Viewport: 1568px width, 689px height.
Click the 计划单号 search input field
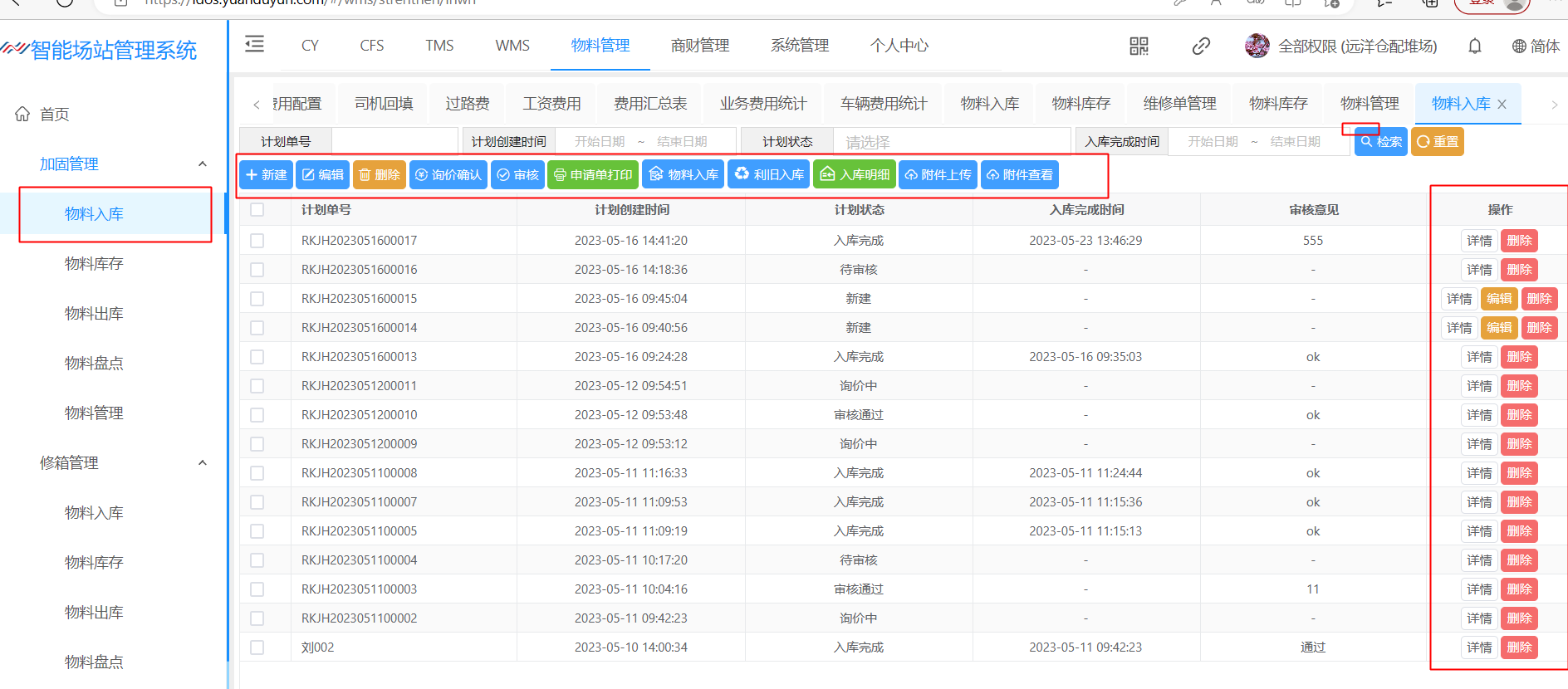click(394, 142)
